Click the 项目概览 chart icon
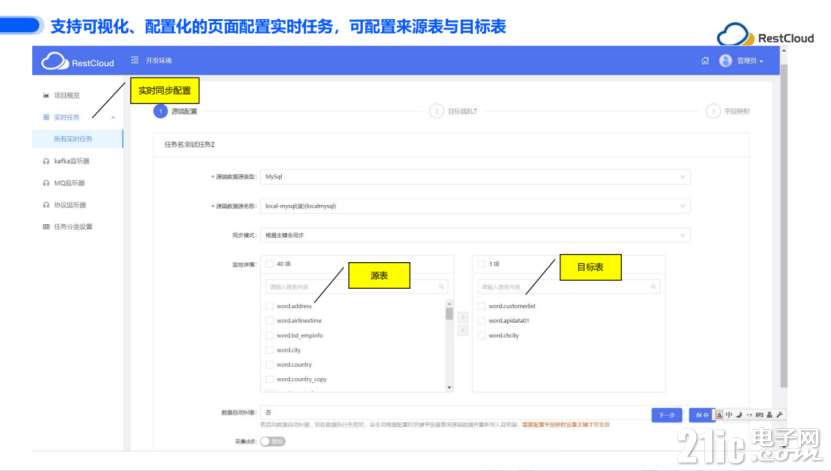This screenshot has width=831, height=471. pos(46,95)
